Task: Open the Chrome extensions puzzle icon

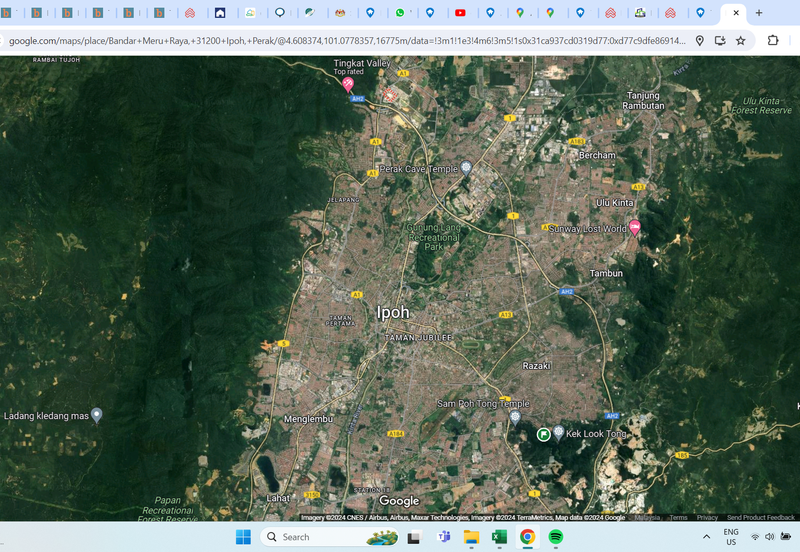Action: point(773,40)
